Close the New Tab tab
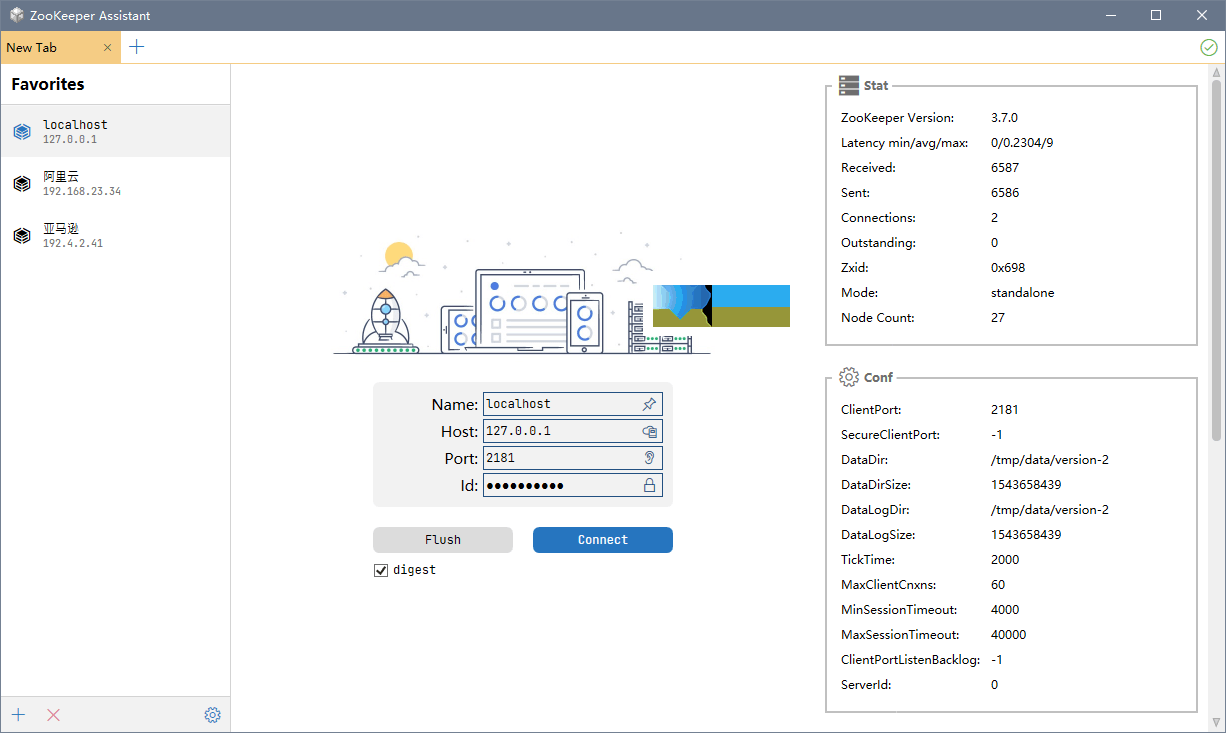 pyautogui.click(x=108, y=48)
